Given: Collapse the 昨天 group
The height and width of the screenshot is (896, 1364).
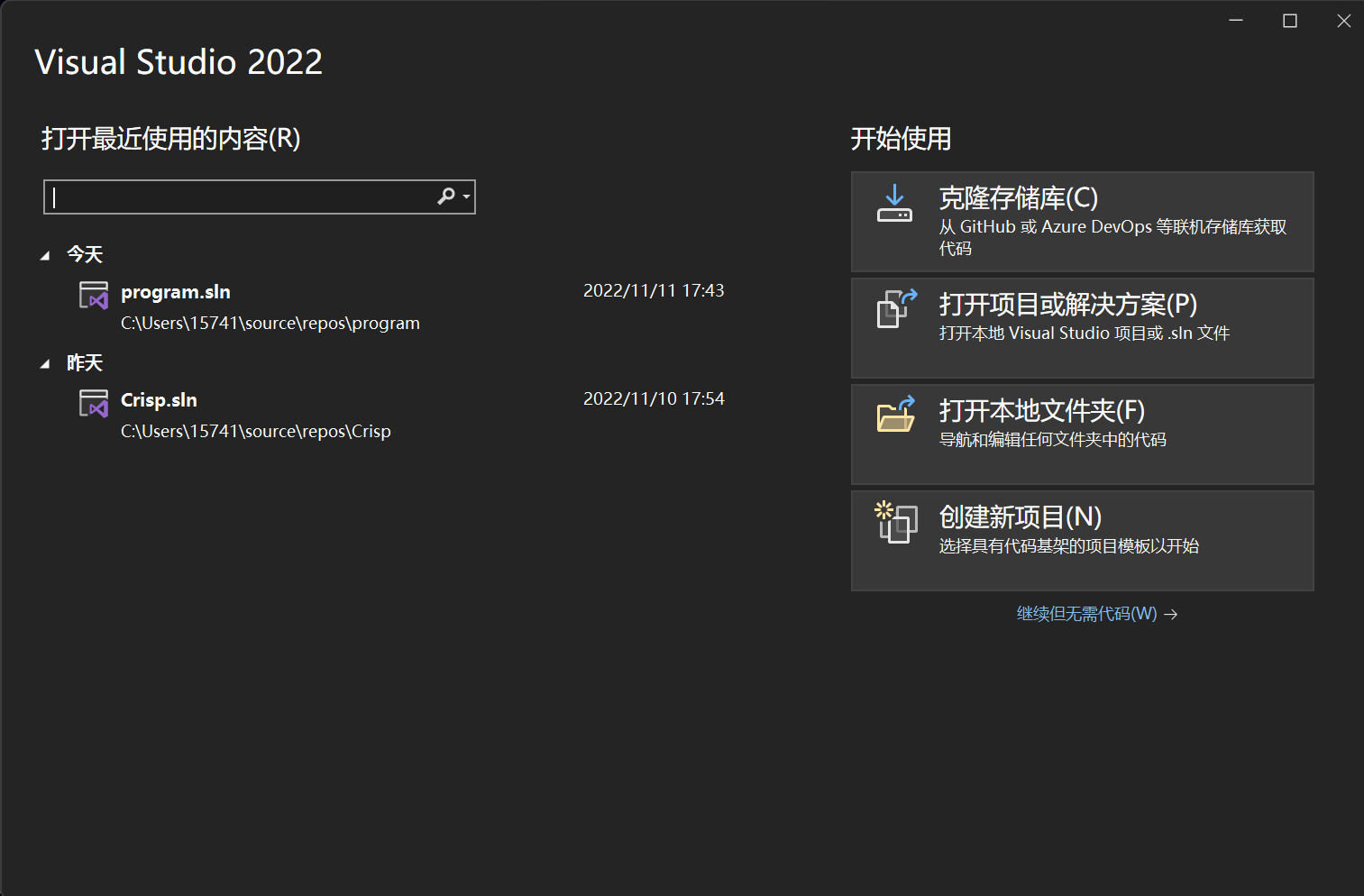Looking at the screenshot, I should click(45, 364).
